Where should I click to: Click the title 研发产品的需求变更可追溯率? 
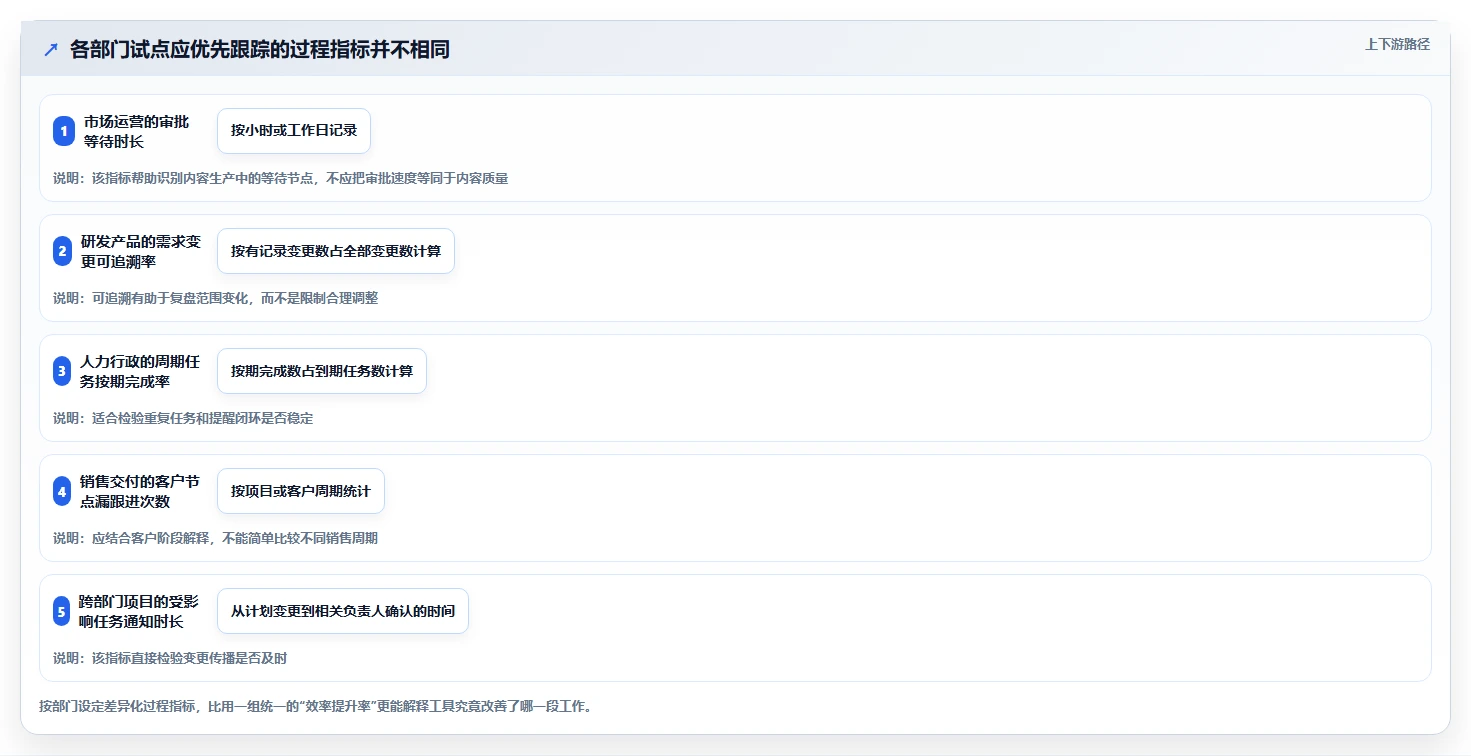coord(141,251)
